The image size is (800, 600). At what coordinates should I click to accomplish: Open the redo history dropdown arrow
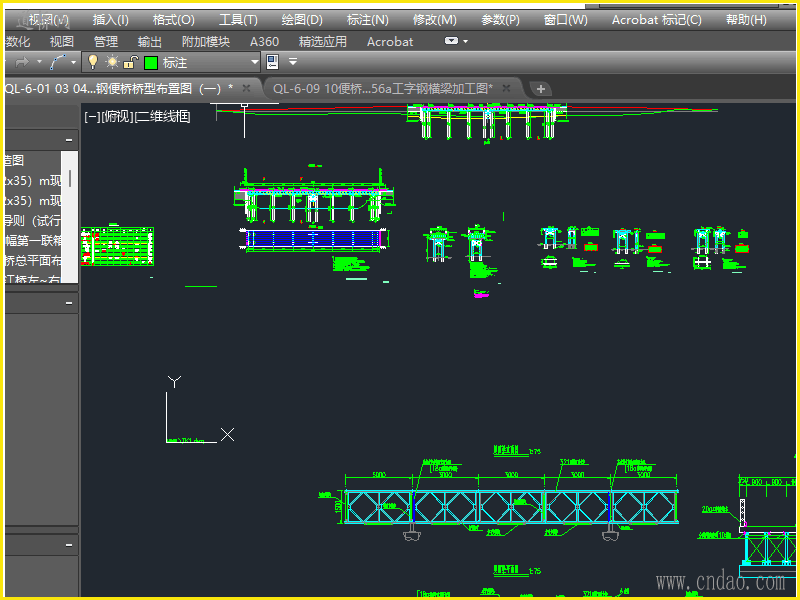(x=39, y=62)
